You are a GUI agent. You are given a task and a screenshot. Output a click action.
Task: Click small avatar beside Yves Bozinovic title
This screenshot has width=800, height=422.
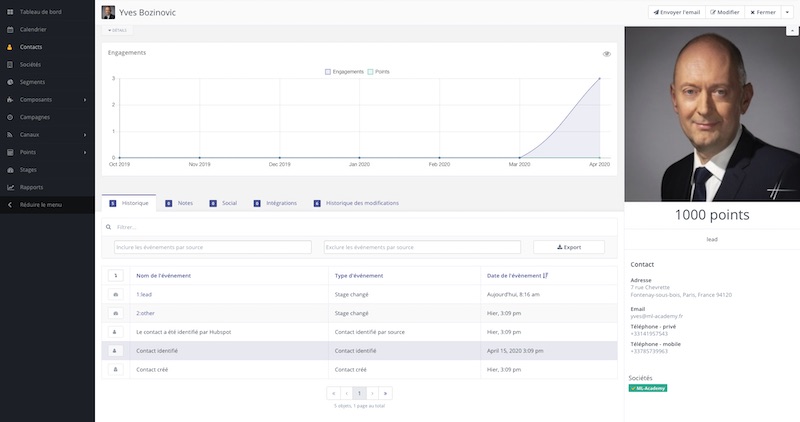108,12
